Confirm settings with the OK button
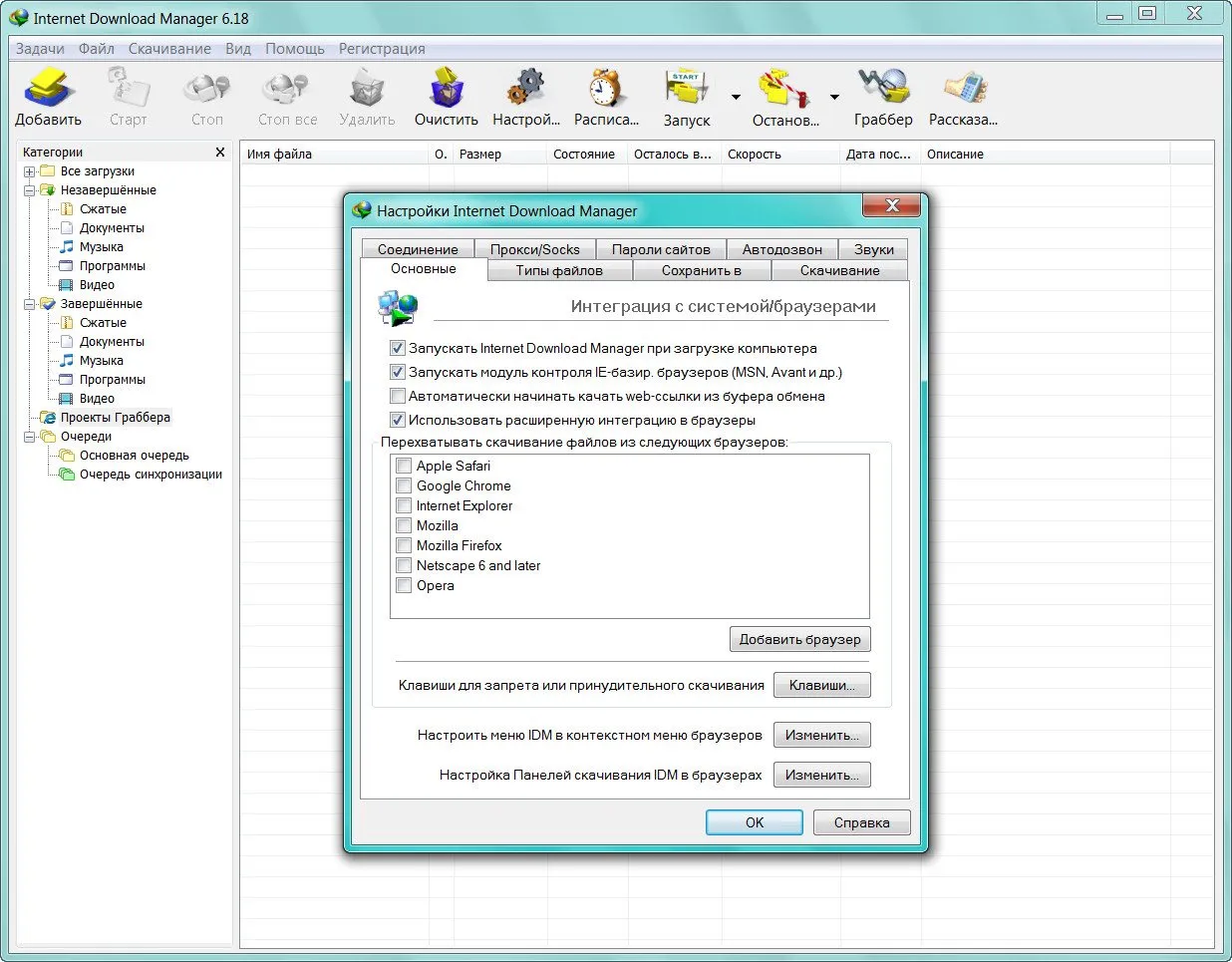 tap(755, 822)
